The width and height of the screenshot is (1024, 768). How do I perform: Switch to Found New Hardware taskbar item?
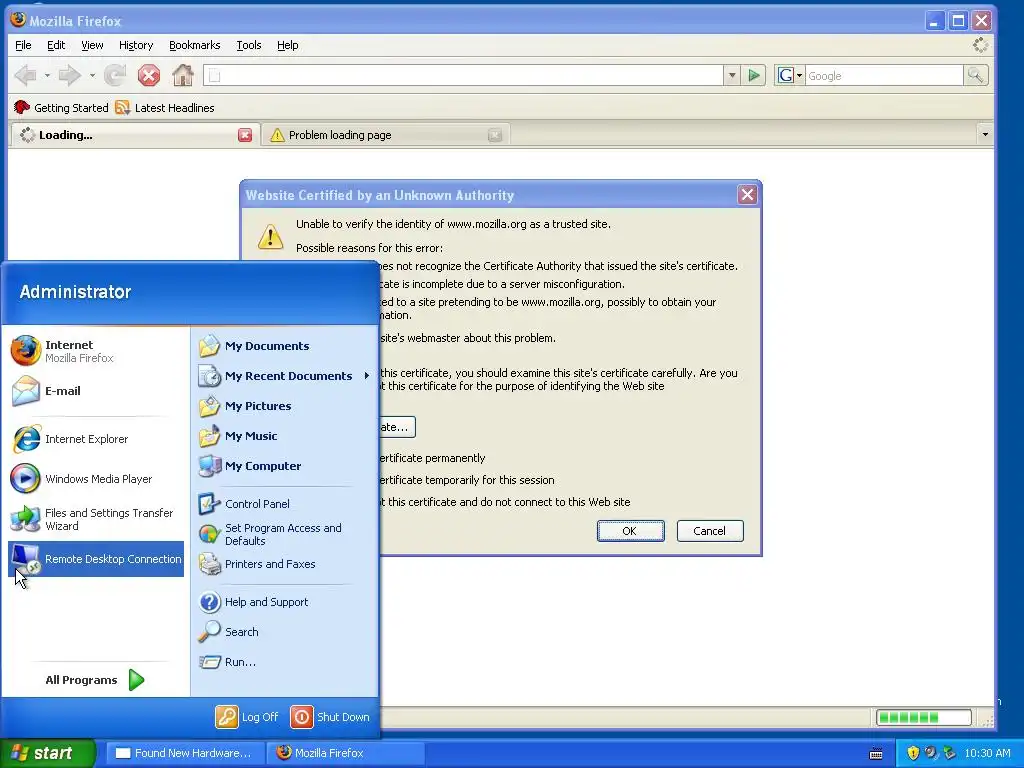click(x=185, y=753)
